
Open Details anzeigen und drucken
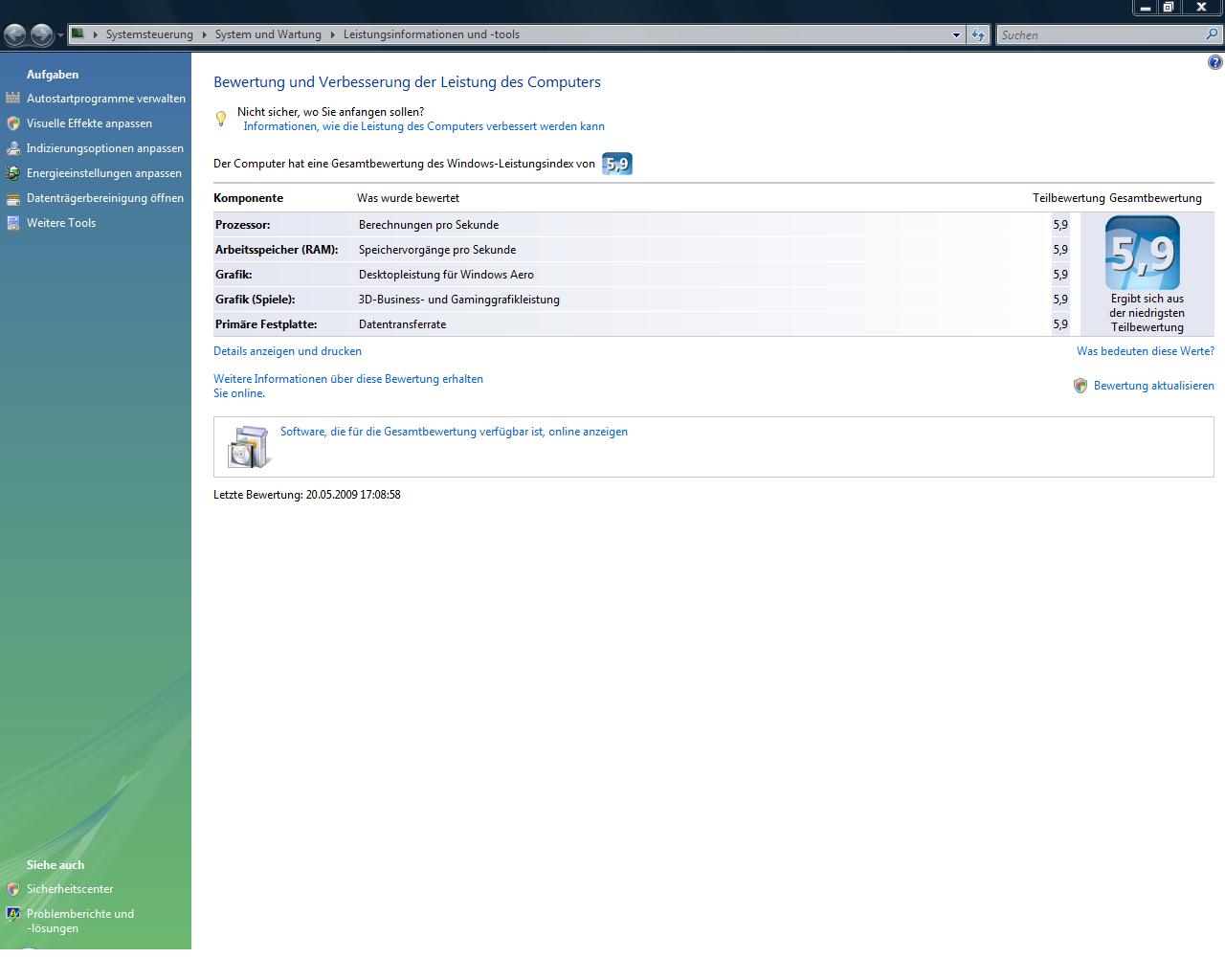coord(287,351)
